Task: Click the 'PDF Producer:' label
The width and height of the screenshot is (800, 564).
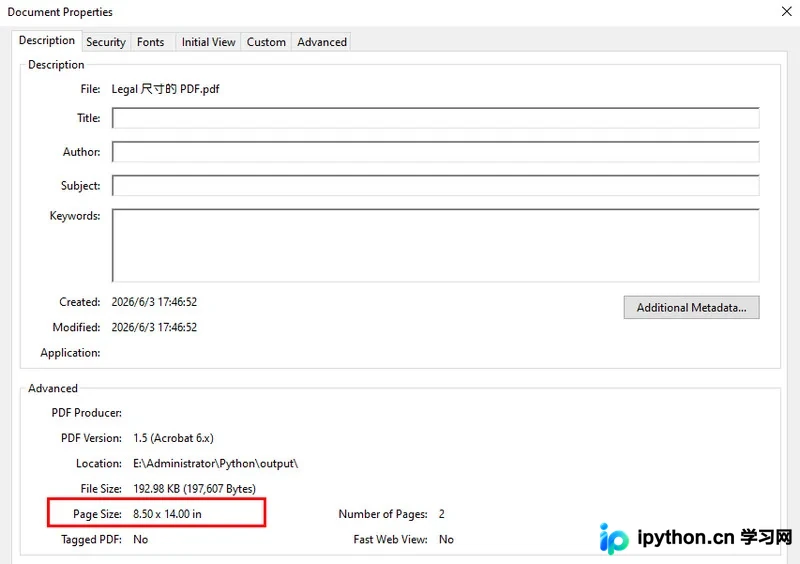Action: (x=86, y=412)
